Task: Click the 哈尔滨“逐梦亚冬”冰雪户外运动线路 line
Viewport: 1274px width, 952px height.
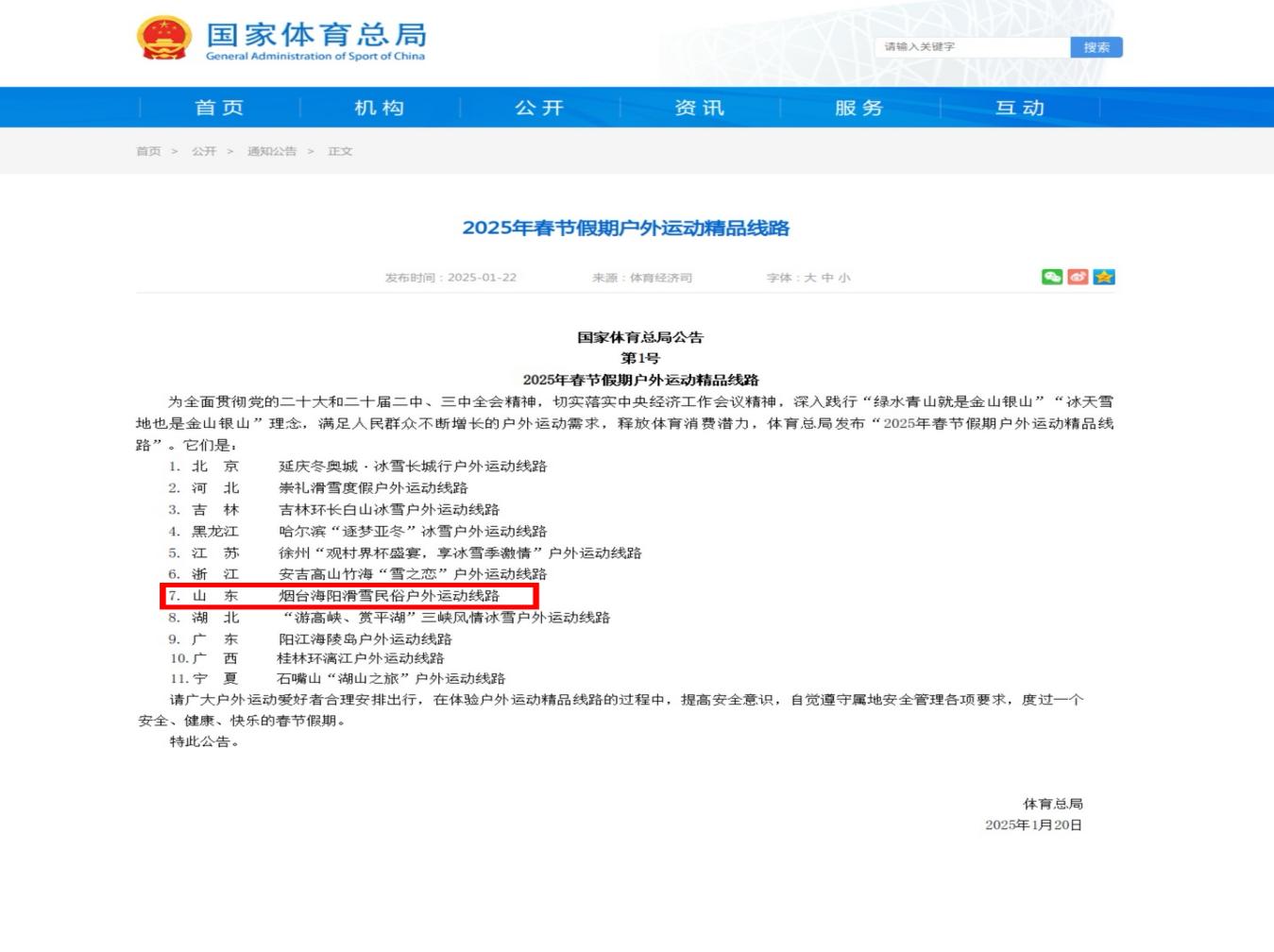Action: tap(413, 532)
